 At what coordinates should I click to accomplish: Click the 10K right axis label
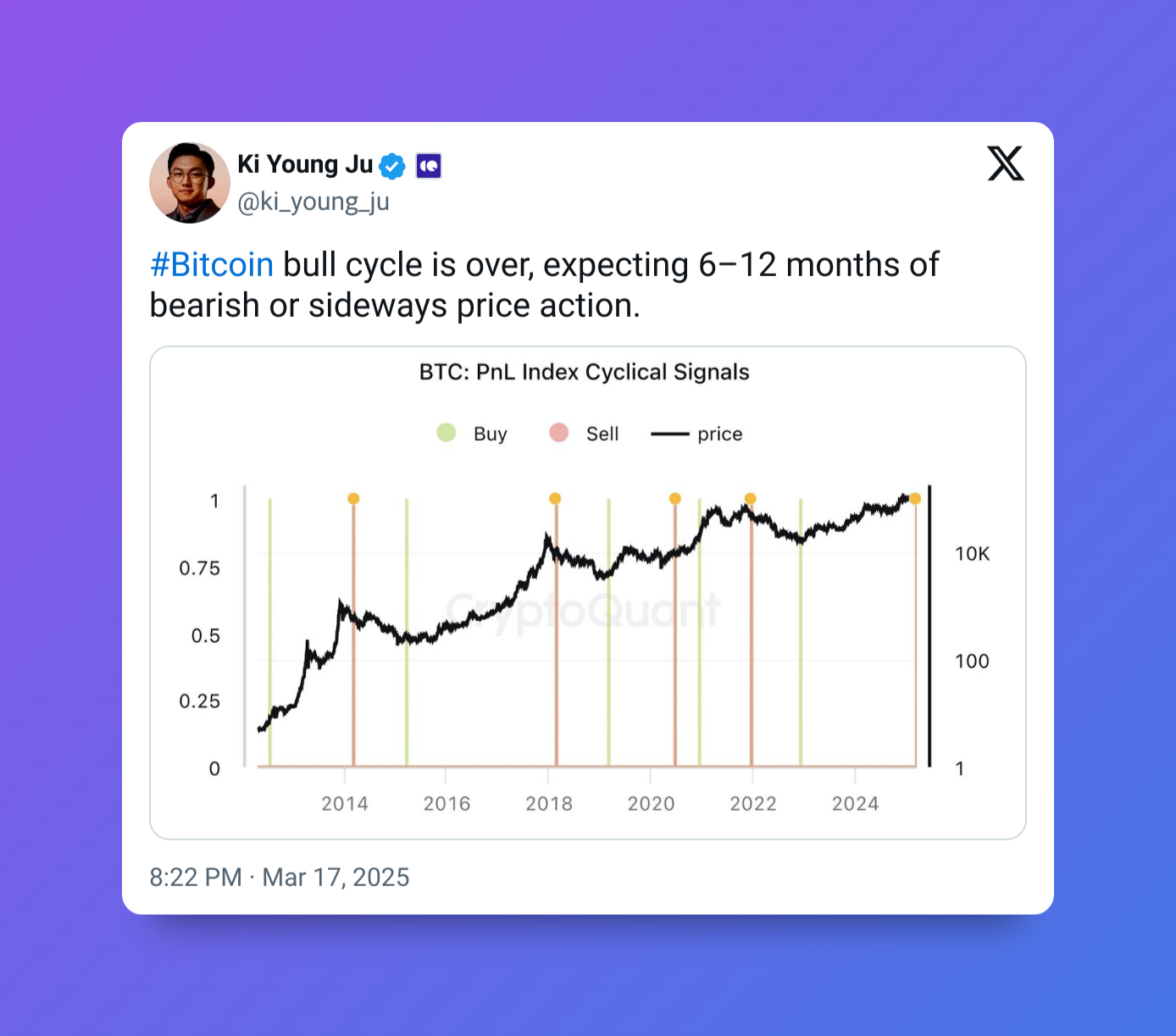(973, 554)
